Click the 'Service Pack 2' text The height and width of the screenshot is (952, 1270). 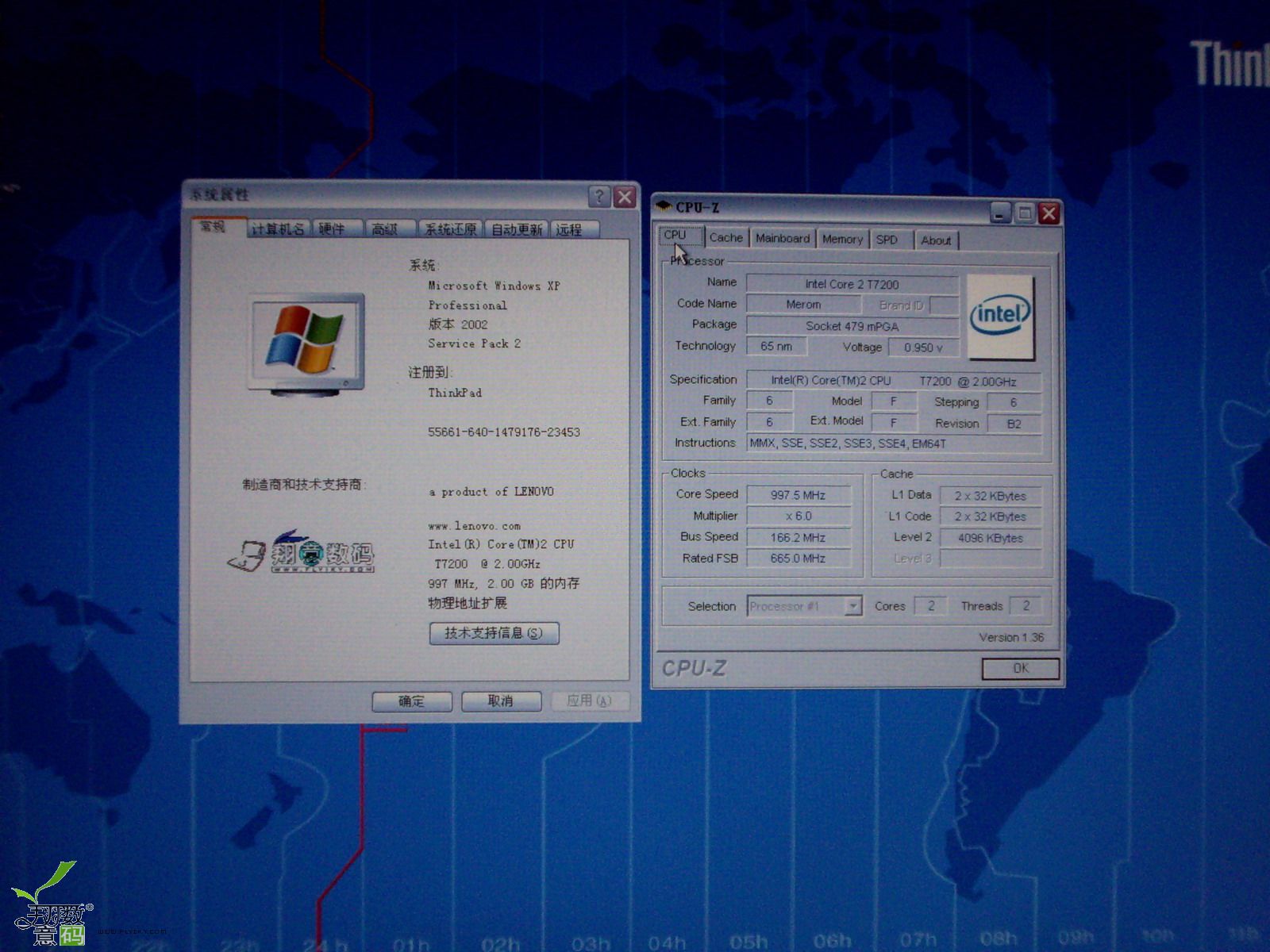(474, 344)
